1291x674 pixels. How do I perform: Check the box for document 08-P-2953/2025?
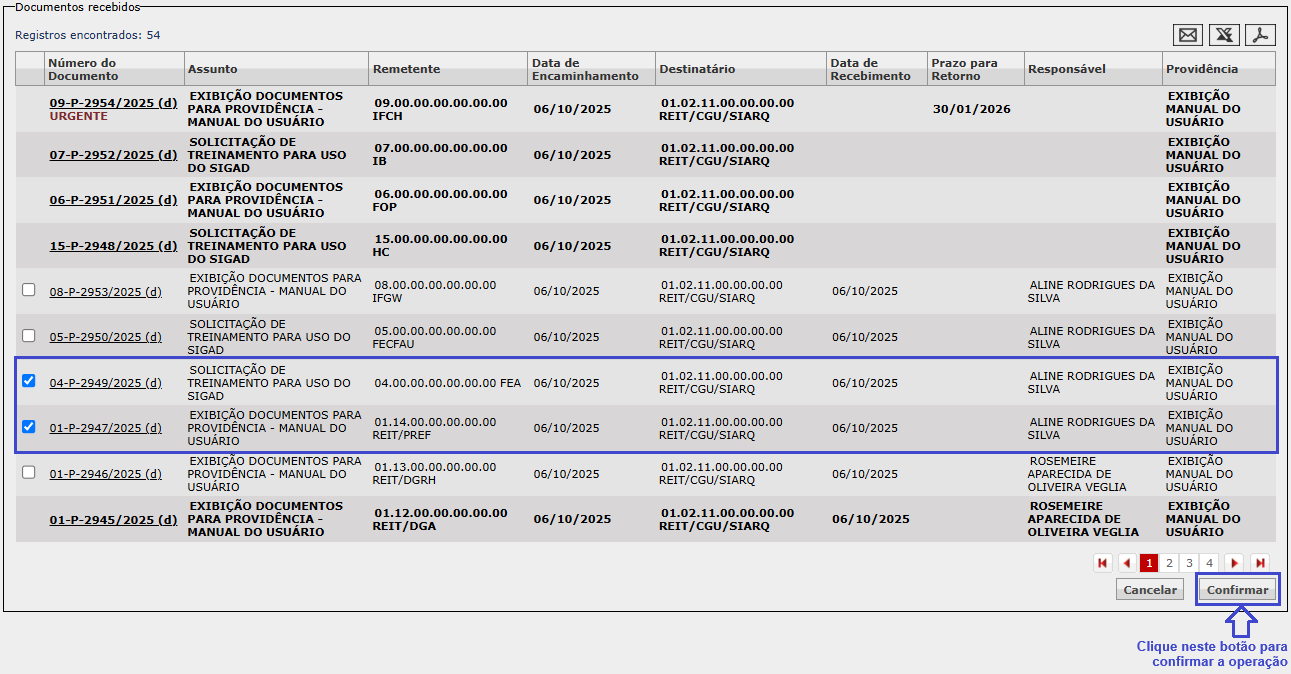tap(29, 290)
